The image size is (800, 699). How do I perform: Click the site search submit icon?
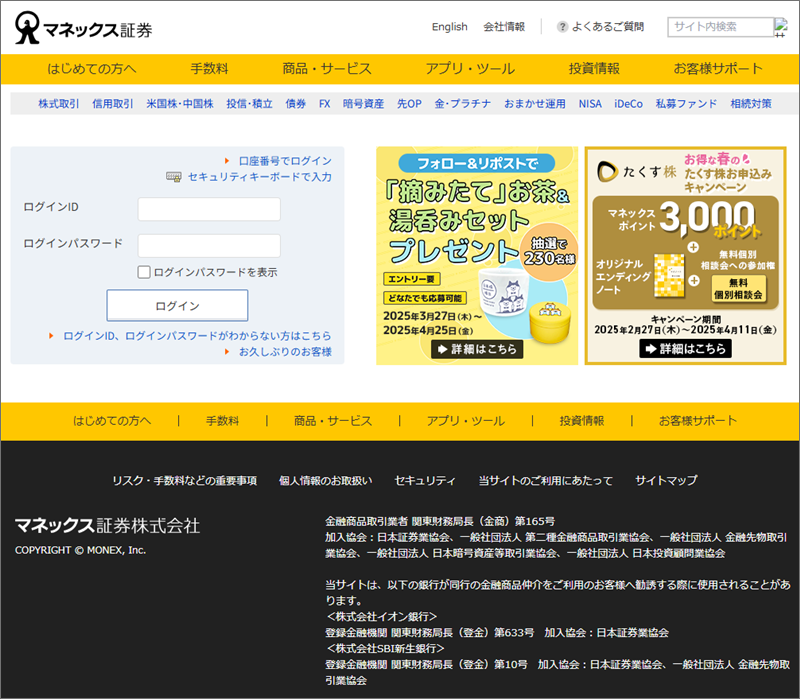780,27
